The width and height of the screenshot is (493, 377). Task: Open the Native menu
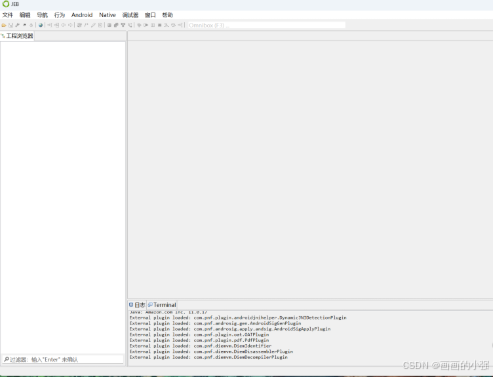pyautogui.click(x=107, y=15)
